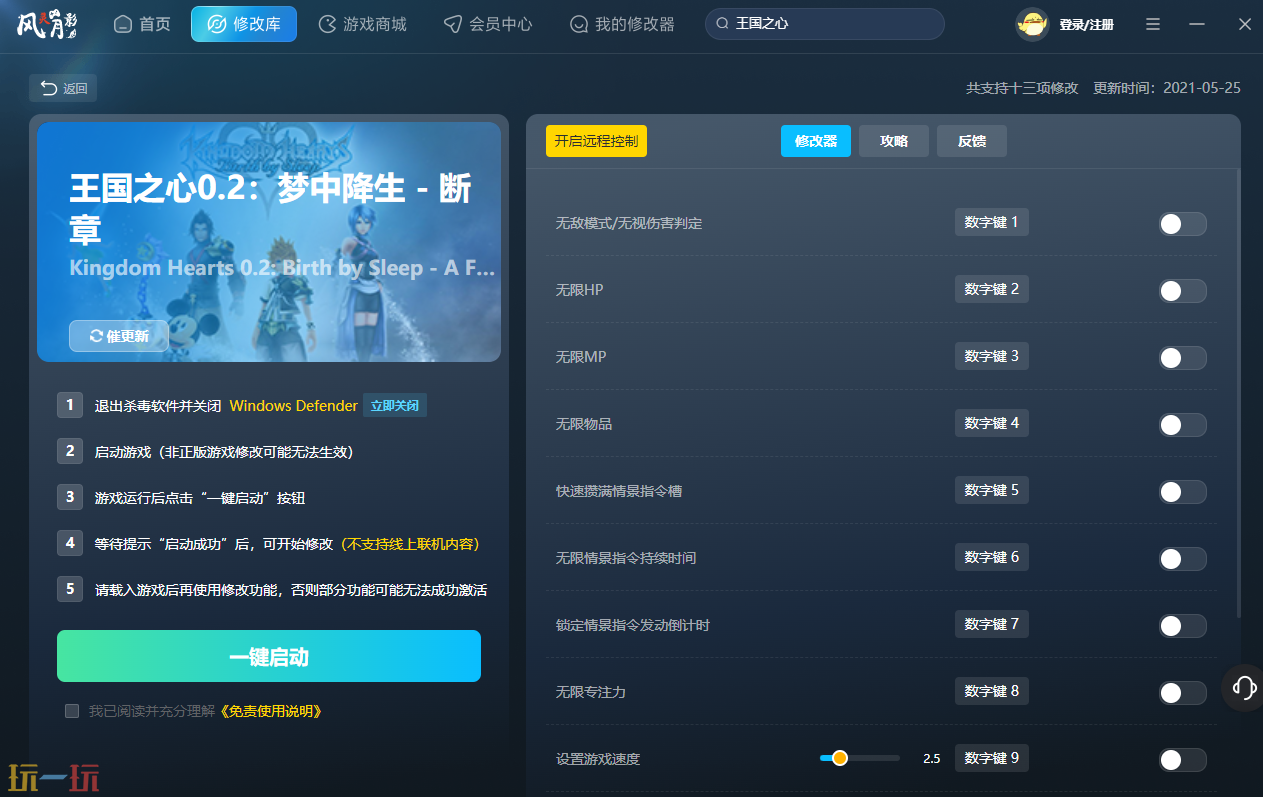Toggle the 无限专注力 switch
The width and height of the screenshot is (1263, 797).
[x=1183, y=693]
